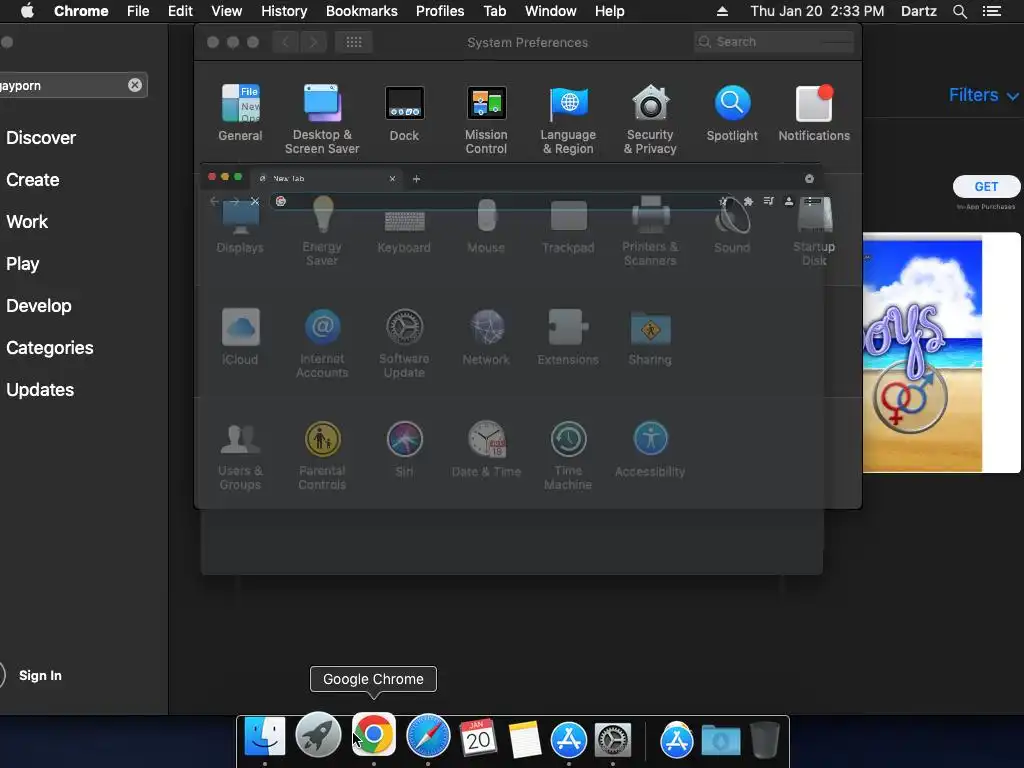The width and height of the screenshot is (1024, 768).
Task: Open the Edit menu
Action: (180, 11)
